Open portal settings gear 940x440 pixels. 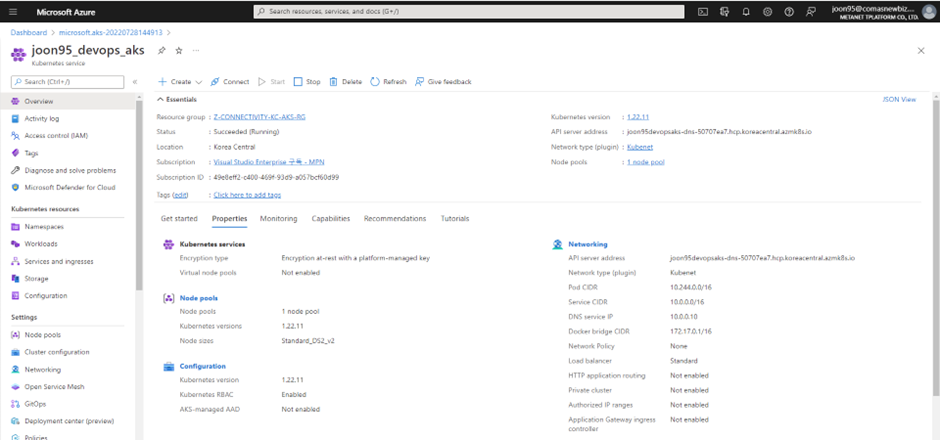pyautogui.click(x=767, y=11)
